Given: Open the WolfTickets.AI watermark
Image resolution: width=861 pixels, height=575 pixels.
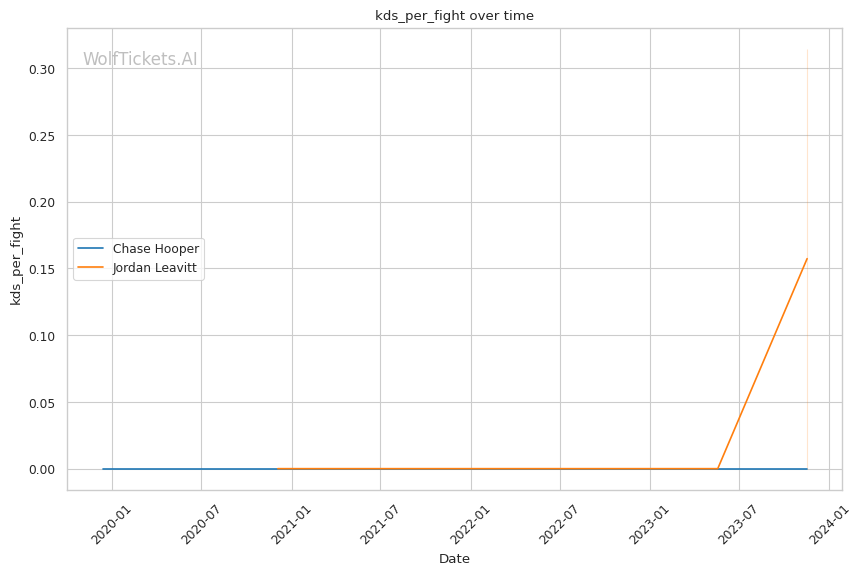Looking at the screenshot, I should click(140, 60).
